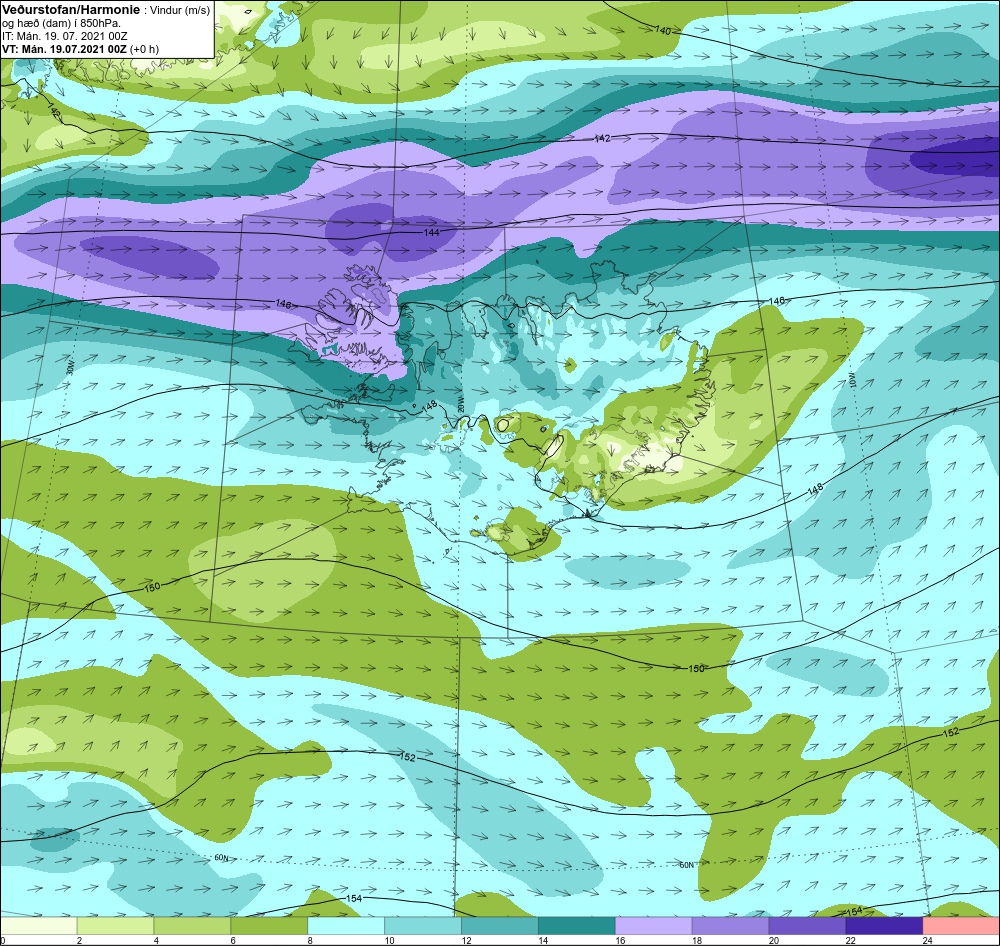Viewport: 1000px width, 946px height.
Task: Click the pink above-24 m/s legend swatch
Action: (x=961, y=926)
